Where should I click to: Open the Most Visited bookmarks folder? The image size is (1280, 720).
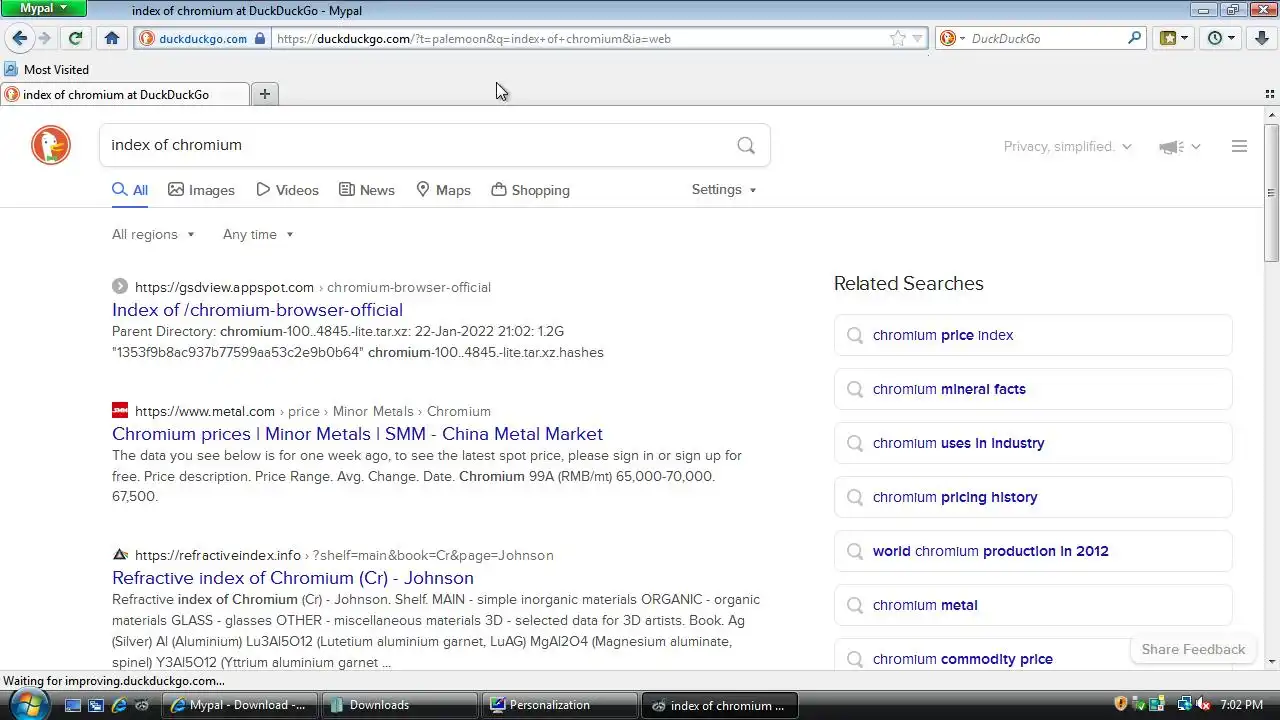coord(47,69)
